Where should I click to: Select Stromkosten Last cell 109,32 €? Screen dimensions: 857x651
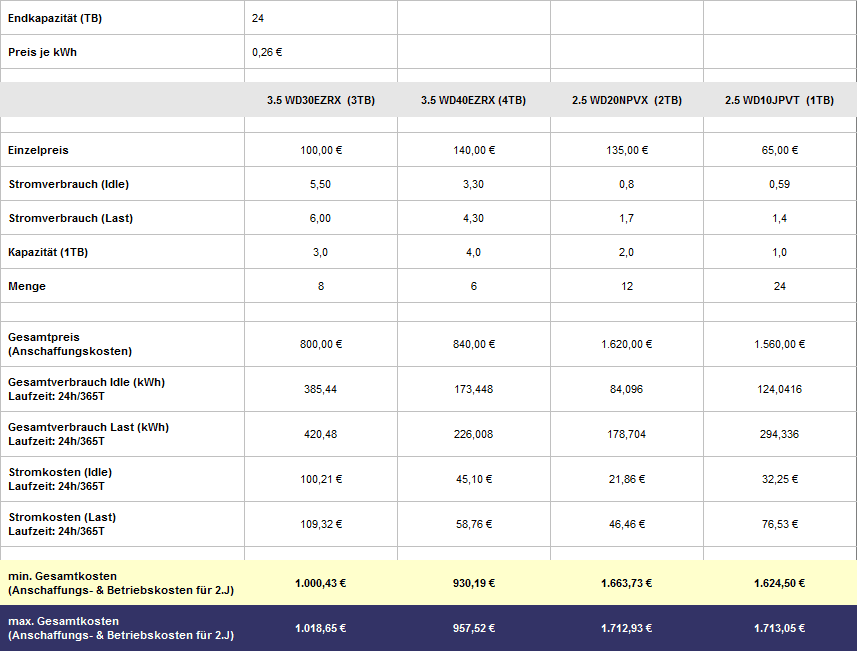(x=321, y=524)
